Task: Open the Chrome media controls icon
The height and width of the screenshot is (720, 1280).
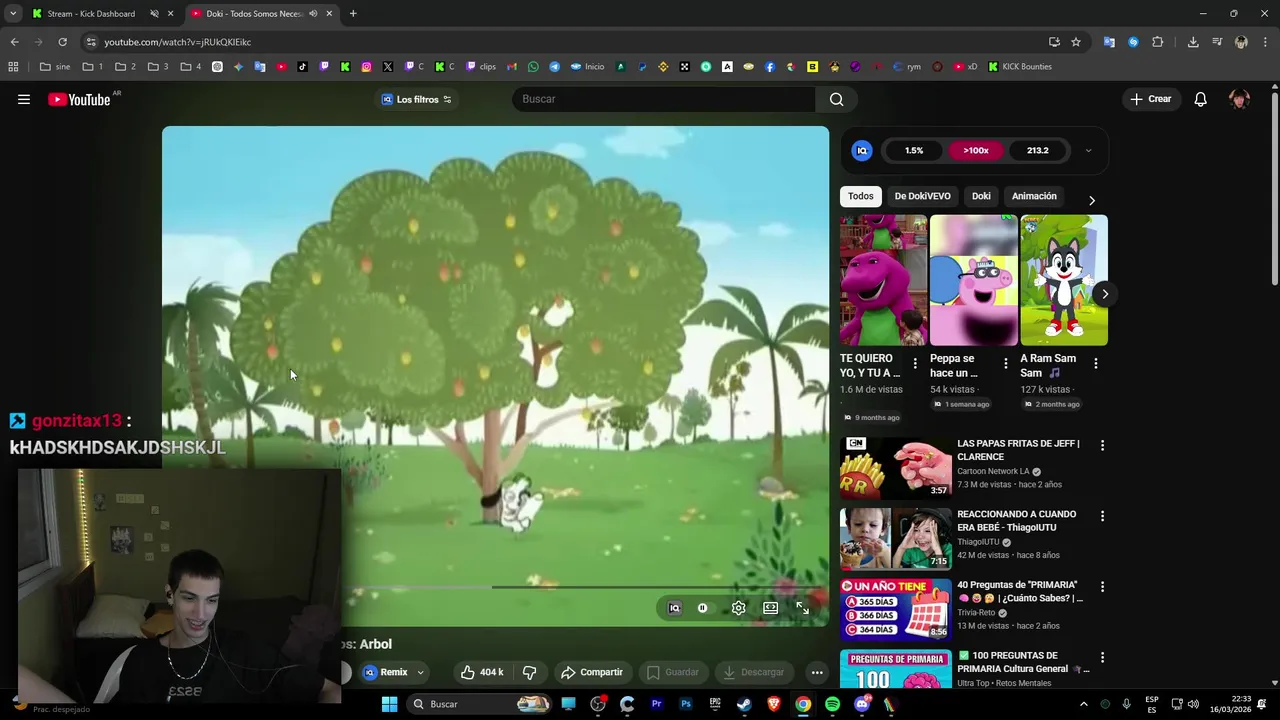Action: 1217,42
